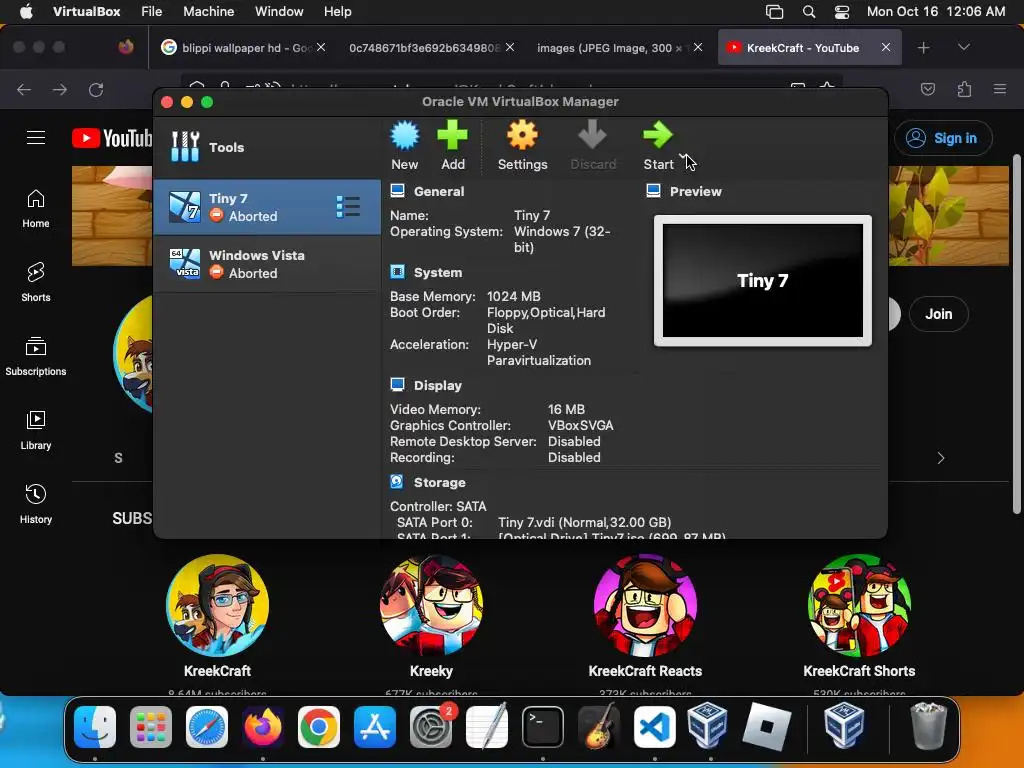Screen dimensions: 1024x768
Task: Select the Tiny 7 virtual machine
Action: [x=267, y=207]
